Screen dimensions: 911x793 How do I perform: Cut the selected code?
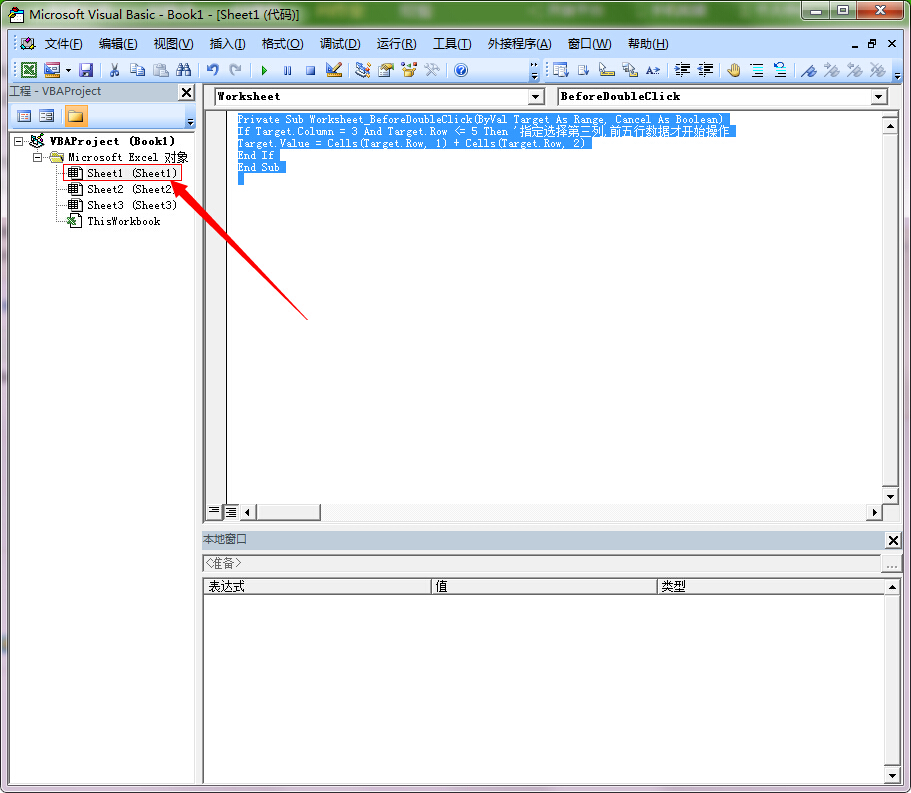coord(114,70)
